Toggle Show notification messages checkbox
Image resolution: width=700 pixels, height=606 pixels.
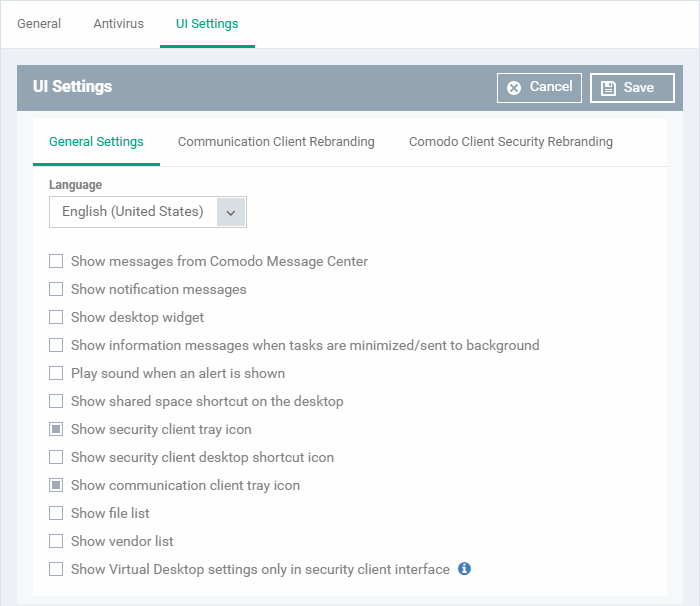point(56,289)
